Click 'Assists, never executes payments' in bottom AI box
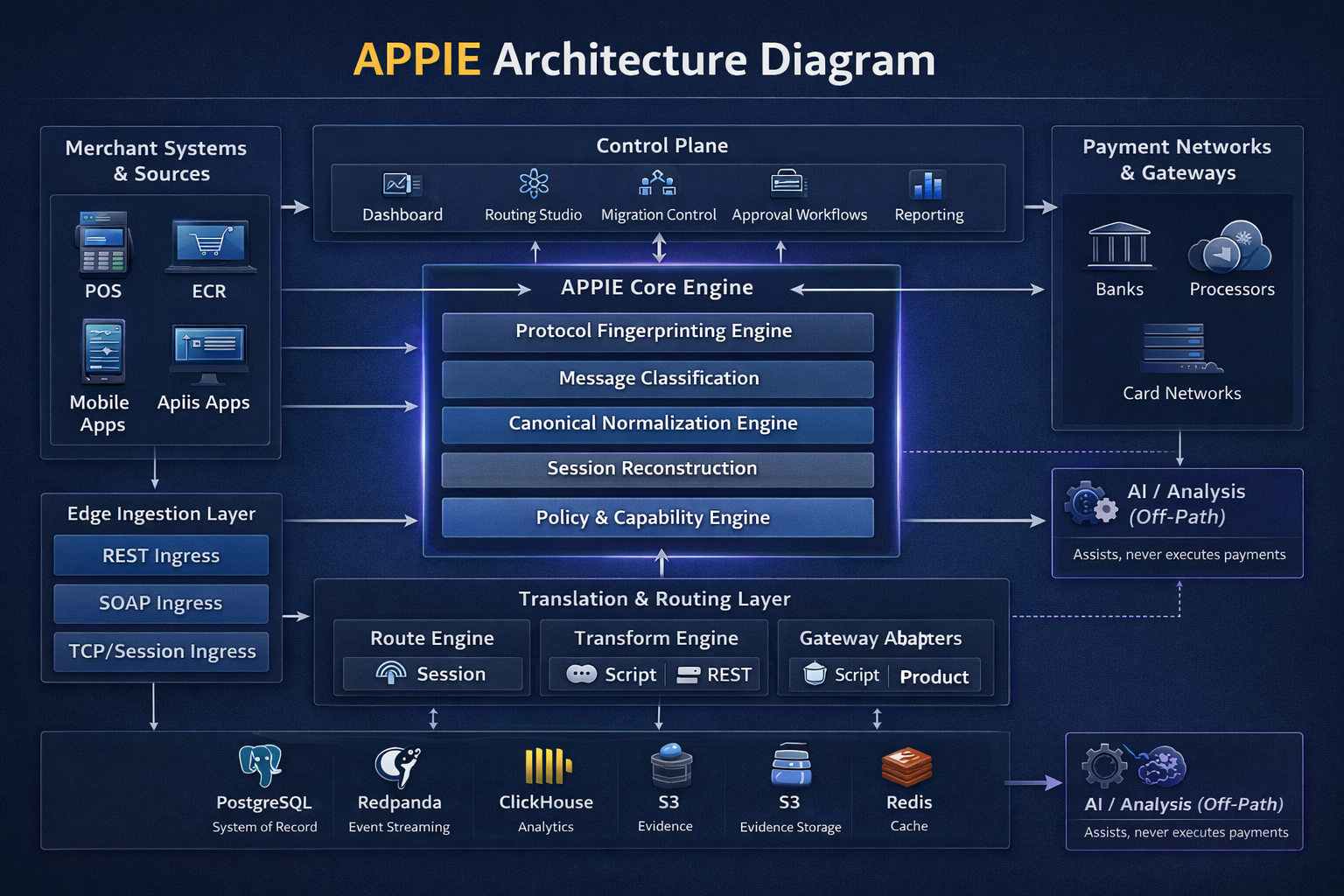The height and width of the screenshot is (896, 1344). click(1186, 832)
